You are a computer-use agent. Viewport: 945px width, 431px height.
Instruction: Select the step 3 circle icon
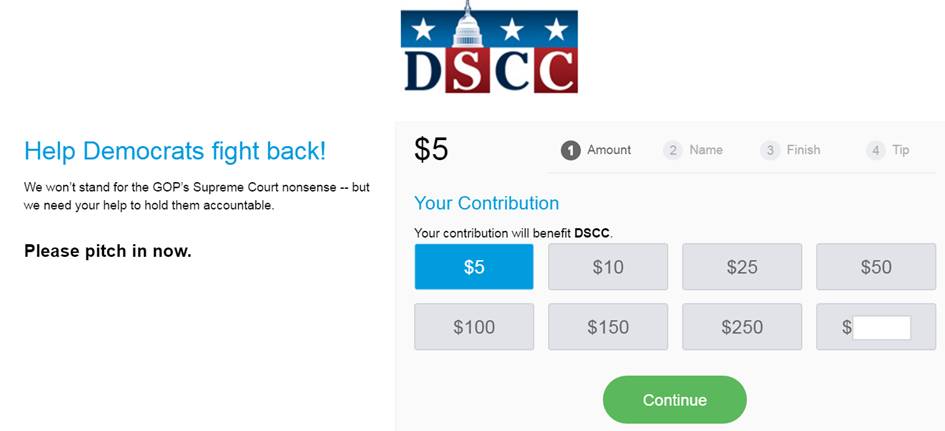pyautogui.click(x=770, y=150)
